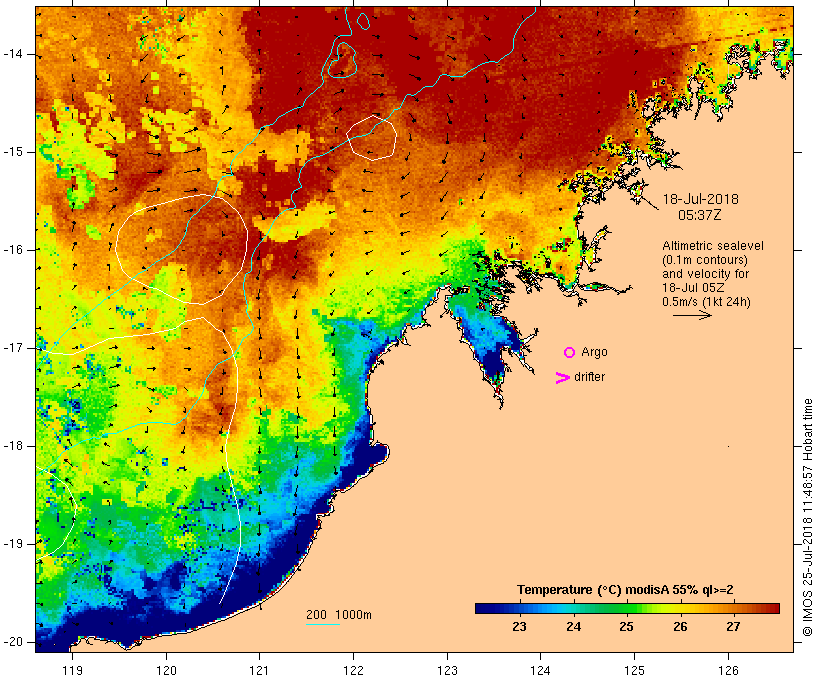Click the longitude axis label 120
The width and height of the screenshot is (820, 680).
click(x=166, y=670)
